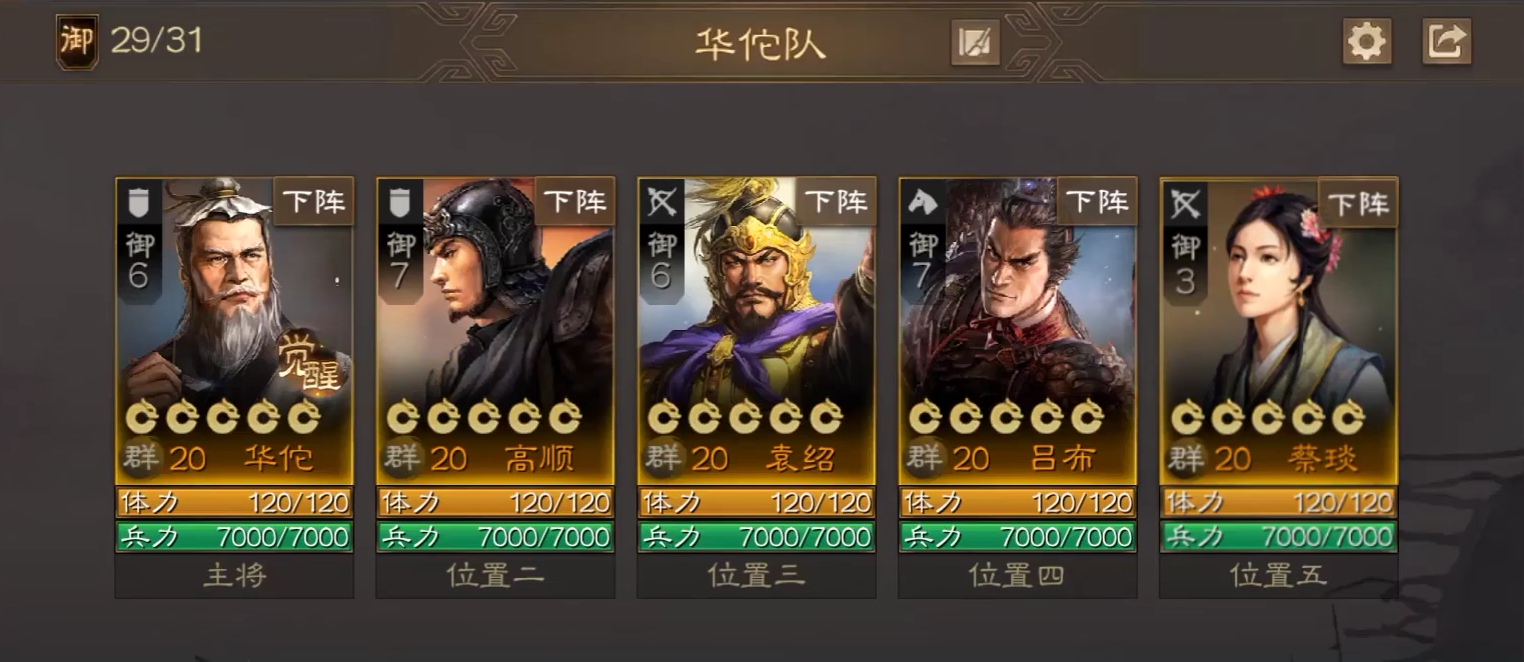This screenshot has width=1524, height=662.
Task: Click the bow troop icon on 袁绍
Action: (x=661, y=203)
